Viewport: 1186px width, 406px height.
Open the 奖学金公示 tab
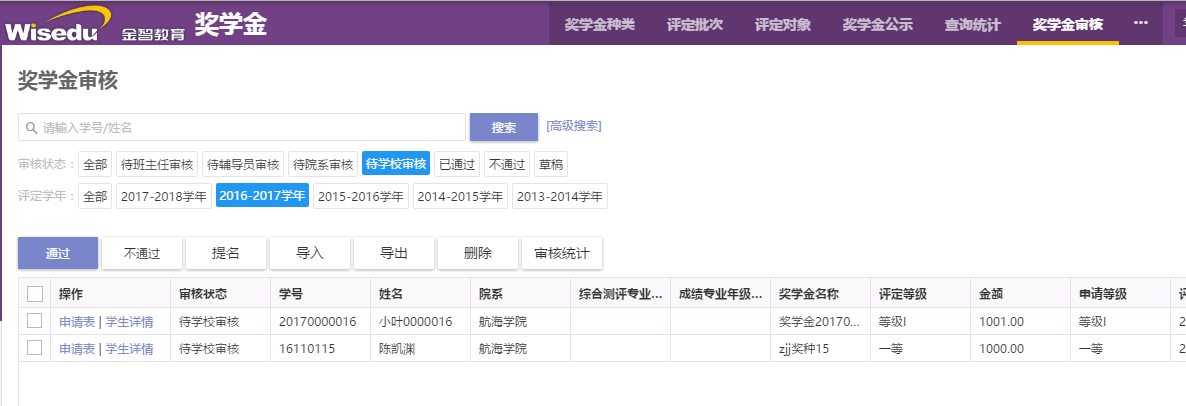click(x=877, y=24)
